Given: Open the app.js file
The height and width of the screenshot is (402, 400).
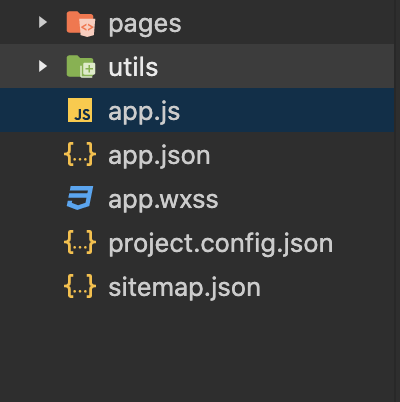Looking at the screenshot, I should [x=144, y=112].
